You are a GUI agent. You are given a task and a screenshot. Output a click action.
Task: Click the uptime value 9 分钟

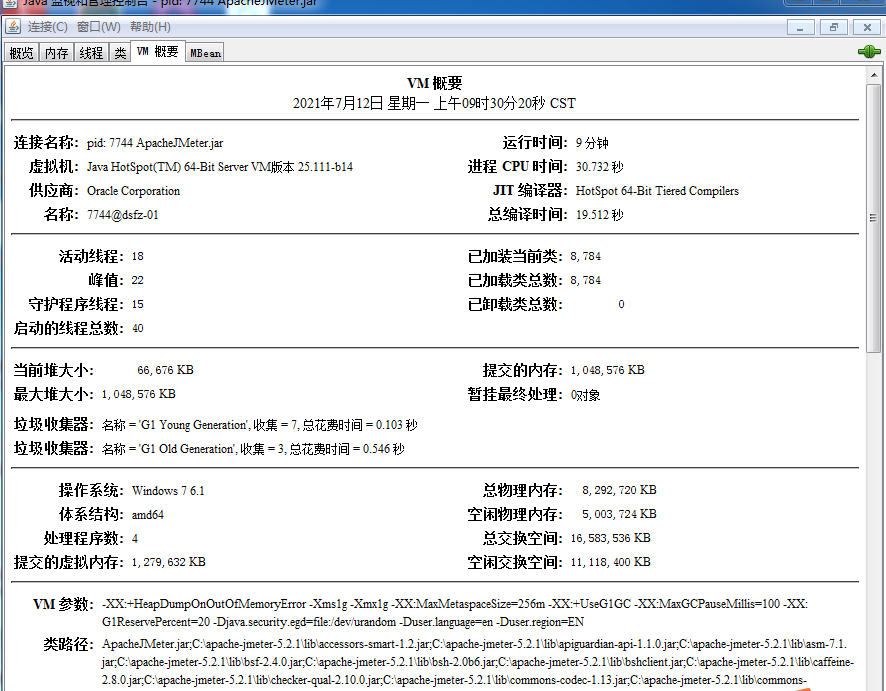click(x=592, y=143)
